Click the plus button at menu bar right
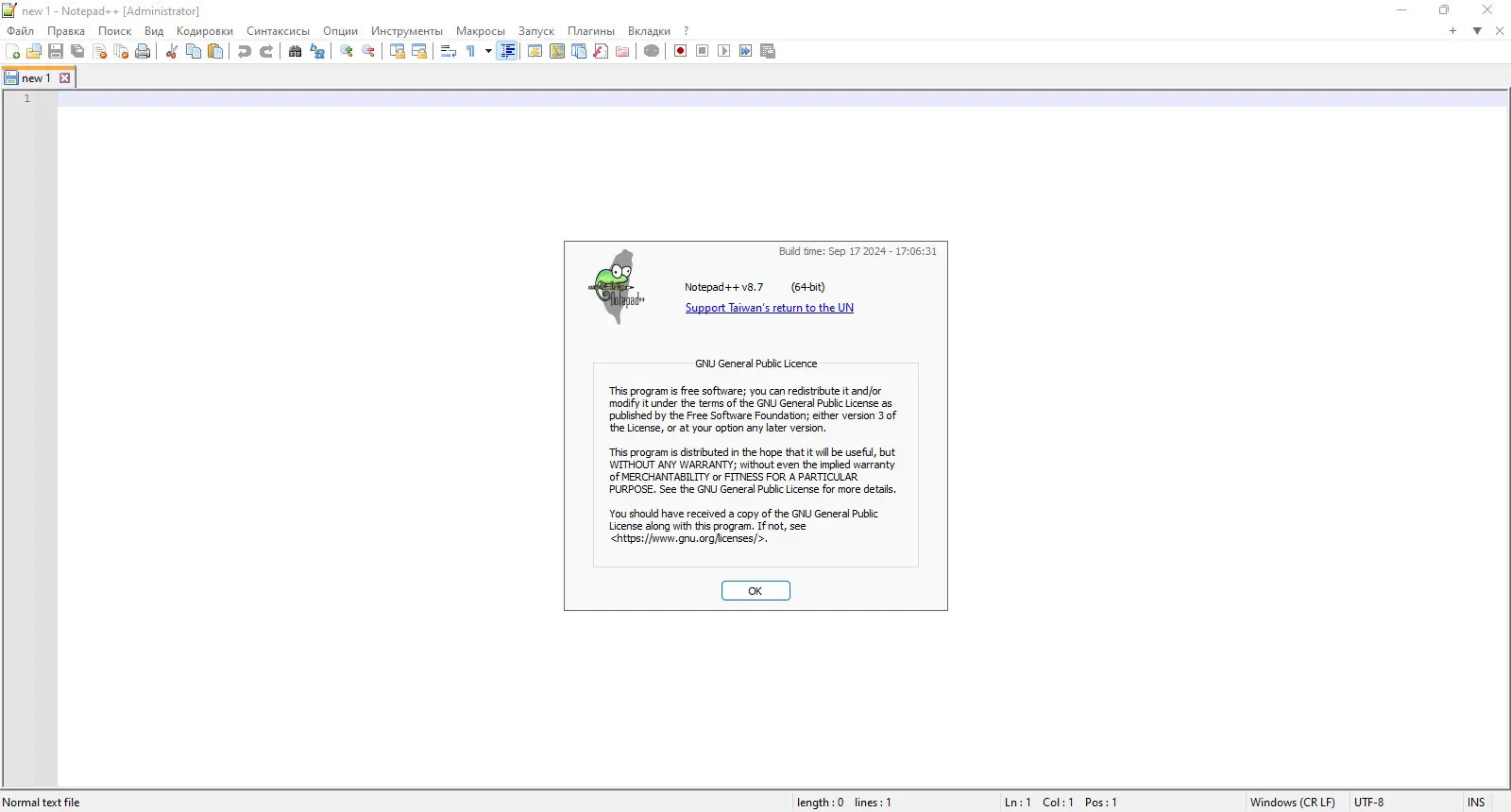Image resolution: width=1511 pixels, height=812 pixels. (1452, 31)
